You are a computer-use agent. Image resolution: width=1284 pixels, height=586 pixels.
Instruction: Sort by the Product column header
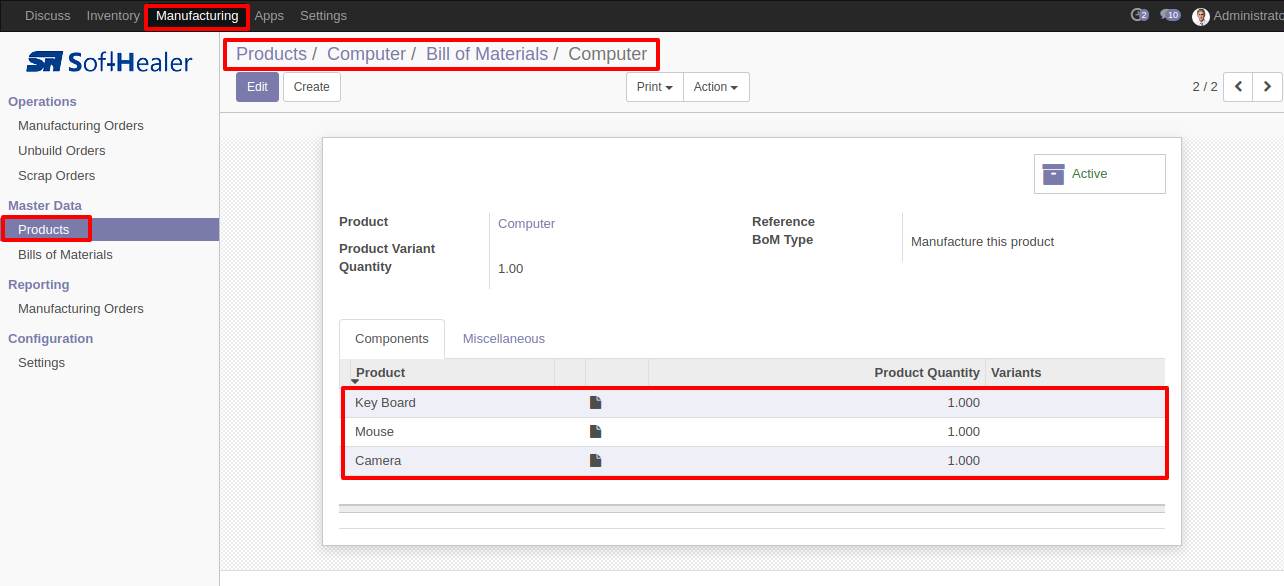380,373
